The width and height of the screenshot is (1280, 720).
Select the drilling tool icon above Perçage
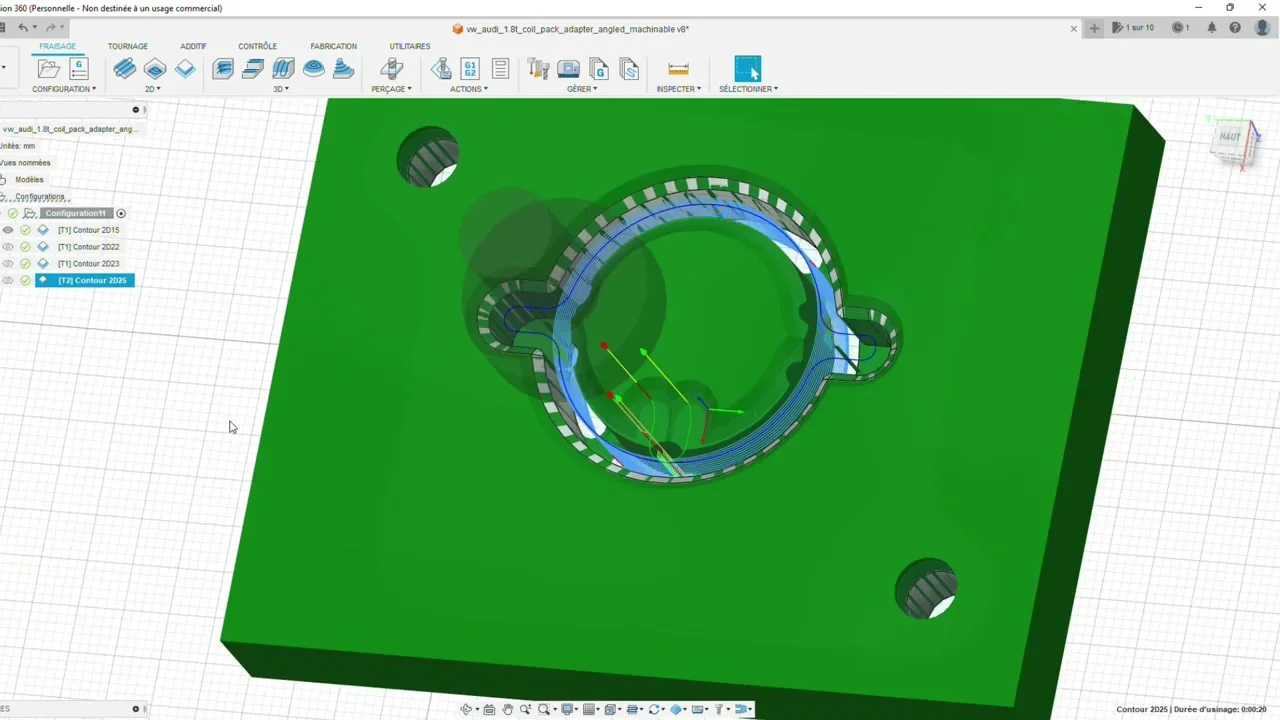click(392, 69)
